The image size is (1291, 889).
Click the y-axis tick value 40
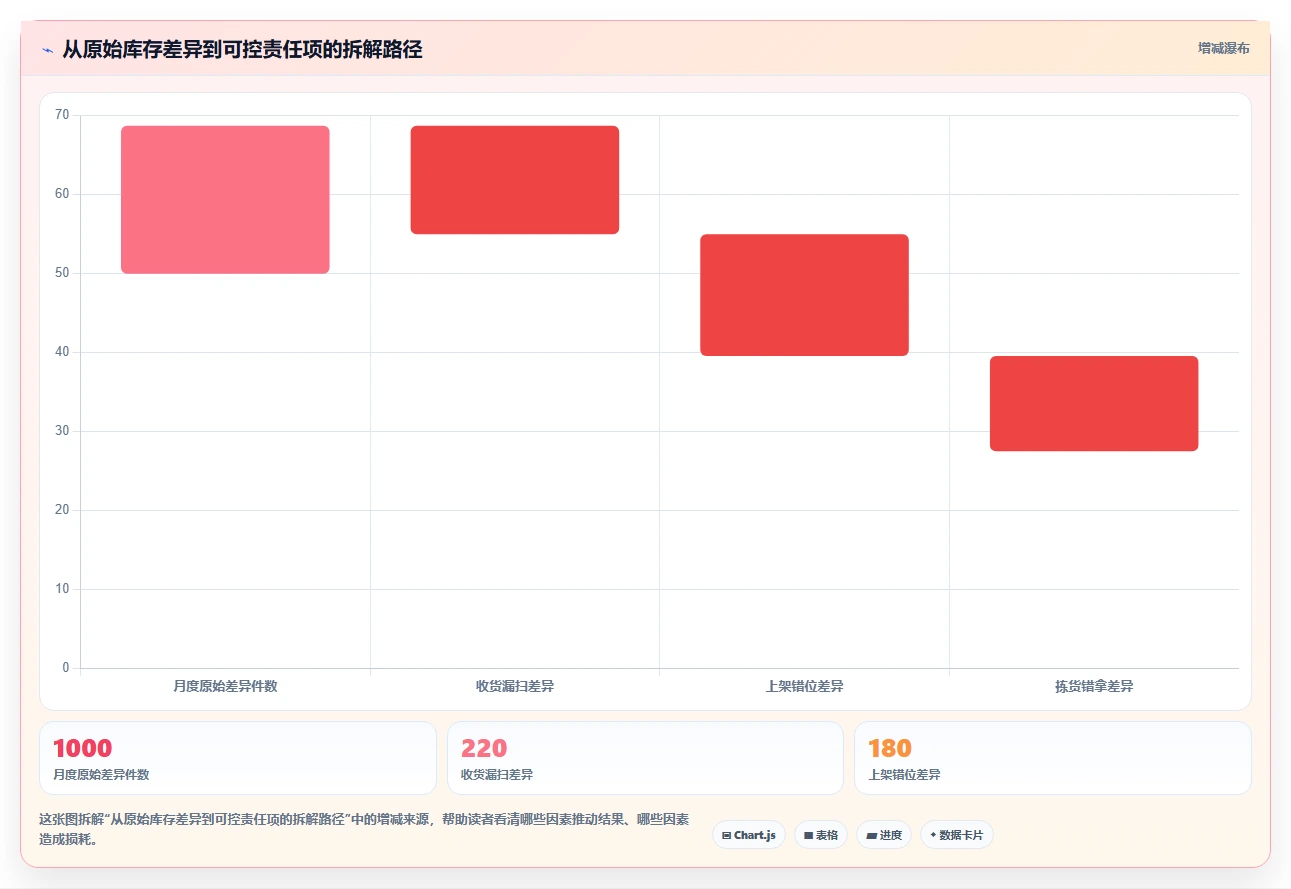(62, 352)
